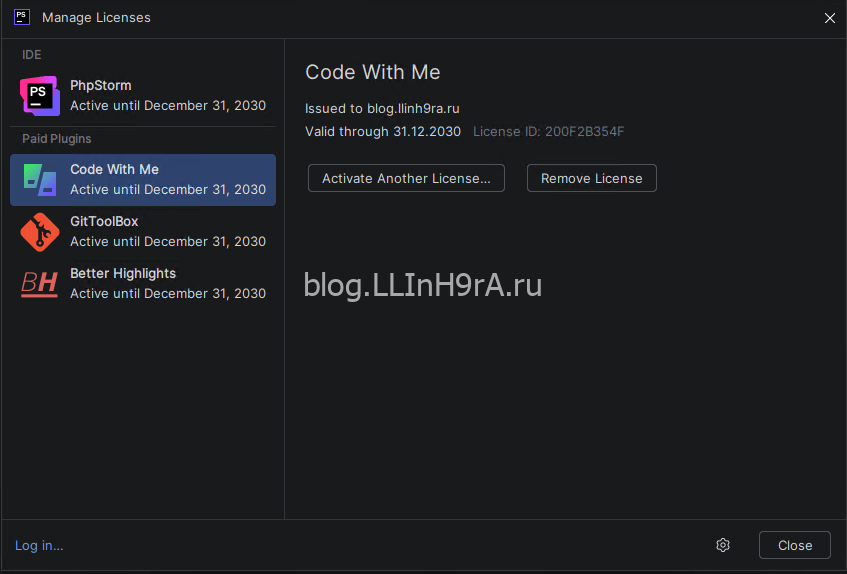Viewport: 847px width, 574px height.
Task: Open license settings via gear icon
Action: (723, 545)
